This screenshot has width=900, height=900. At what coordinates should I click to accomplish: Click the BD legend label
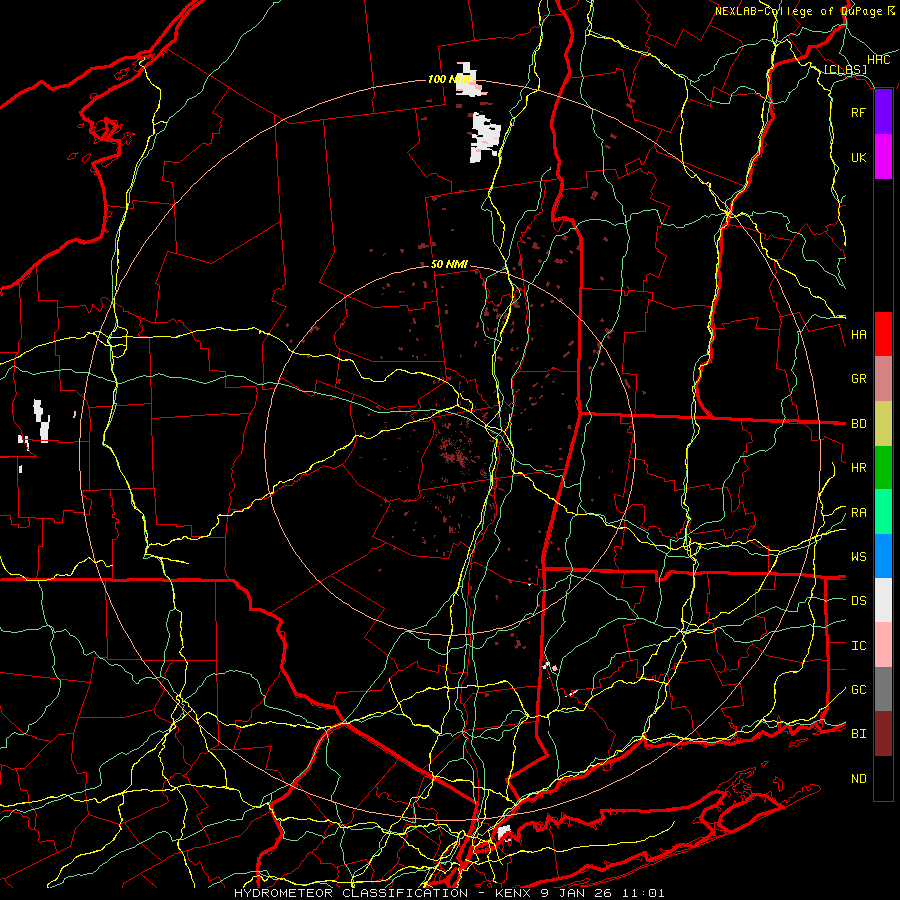[x=859, y=424]
